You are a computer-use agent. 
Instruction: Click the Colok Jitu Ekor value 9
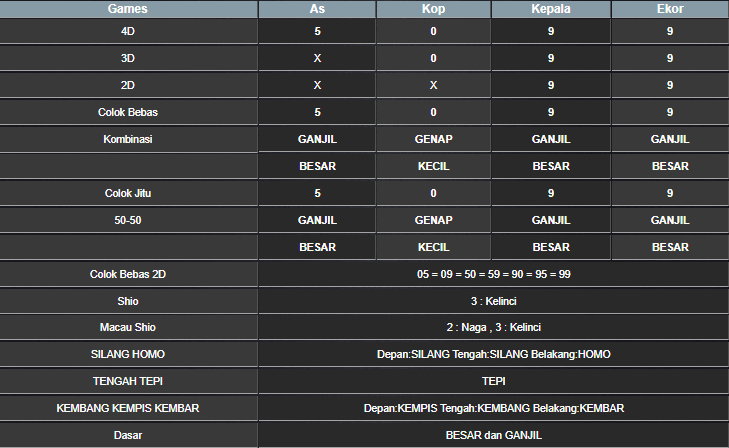tap(670, 193)
